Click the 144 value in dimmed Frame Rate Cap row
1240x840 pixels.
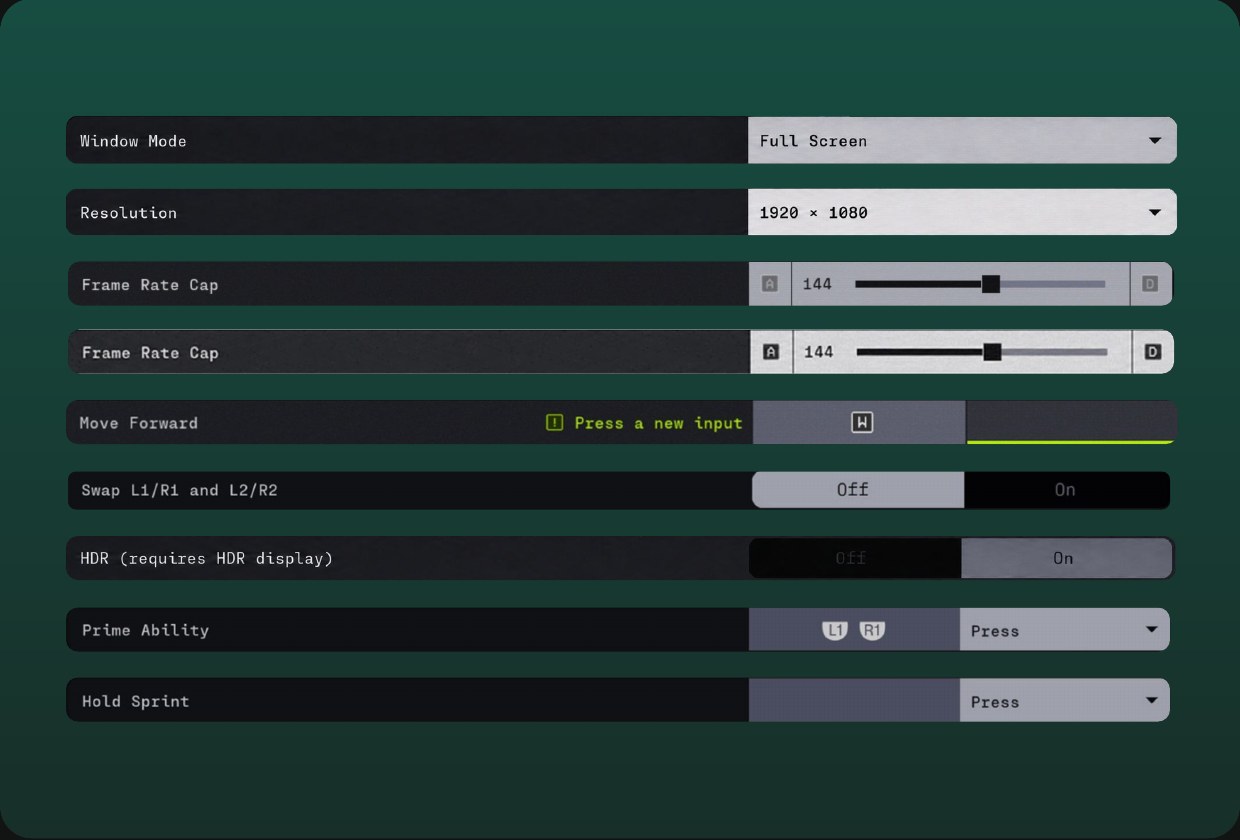(817, 284)
